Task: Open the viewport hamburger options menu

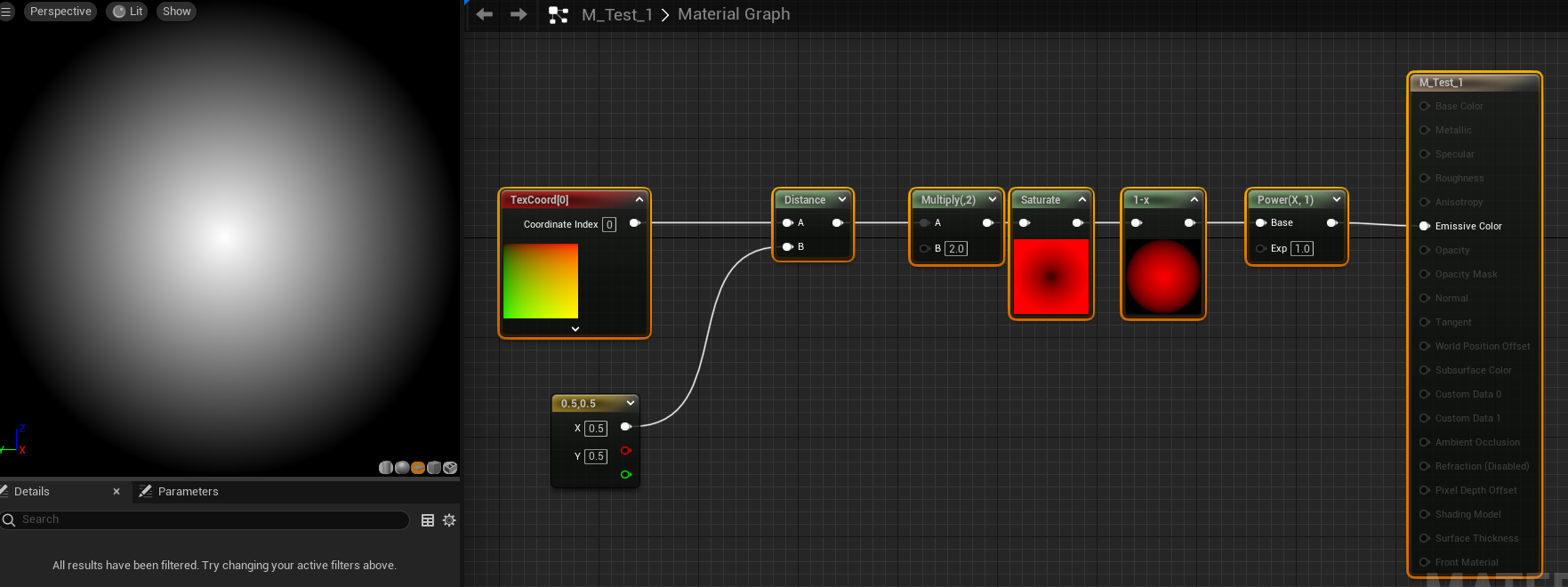Action: [6, 12]
